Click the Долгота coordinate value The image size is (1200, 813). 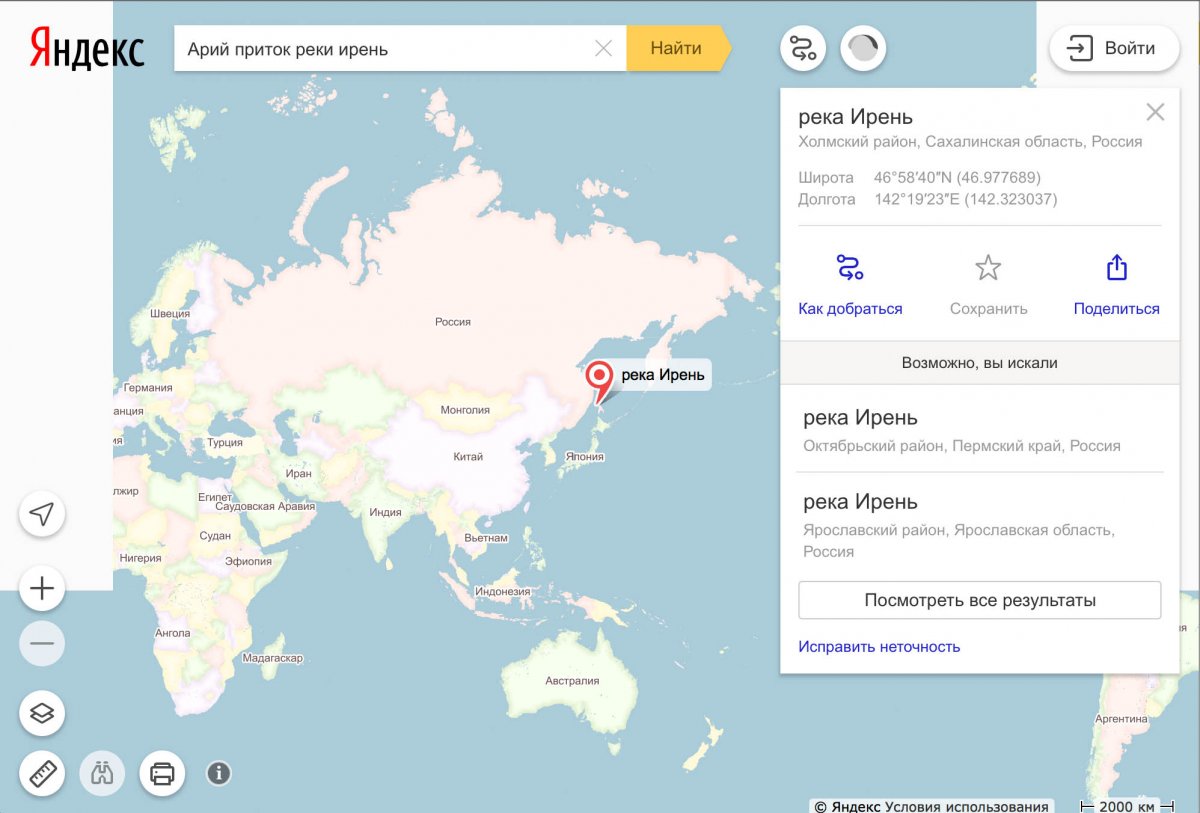pyautogui.click(x=965, y=199)
